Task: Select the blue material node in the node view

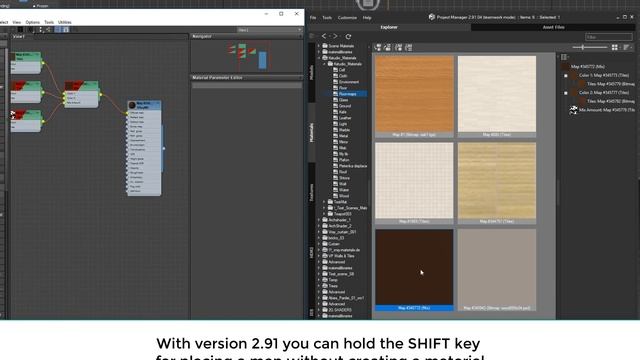Action: 144,148
